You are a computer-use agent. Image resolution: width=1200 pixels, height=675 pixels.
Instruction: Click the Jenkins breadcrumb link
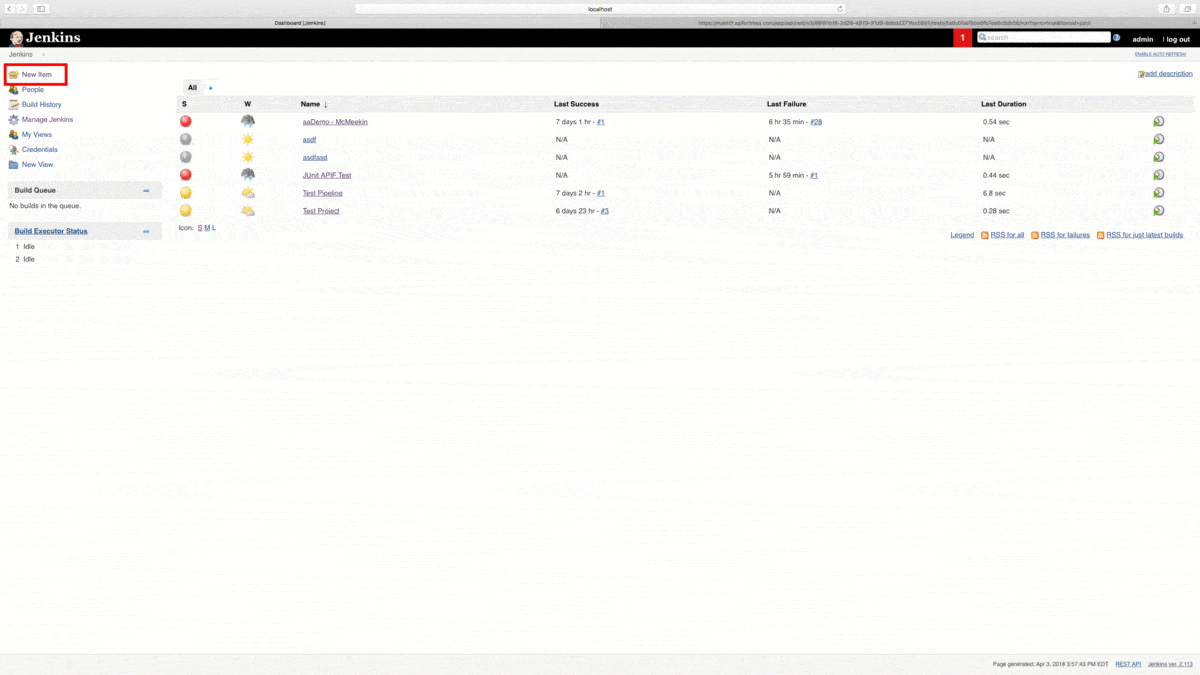click(19, 54)
